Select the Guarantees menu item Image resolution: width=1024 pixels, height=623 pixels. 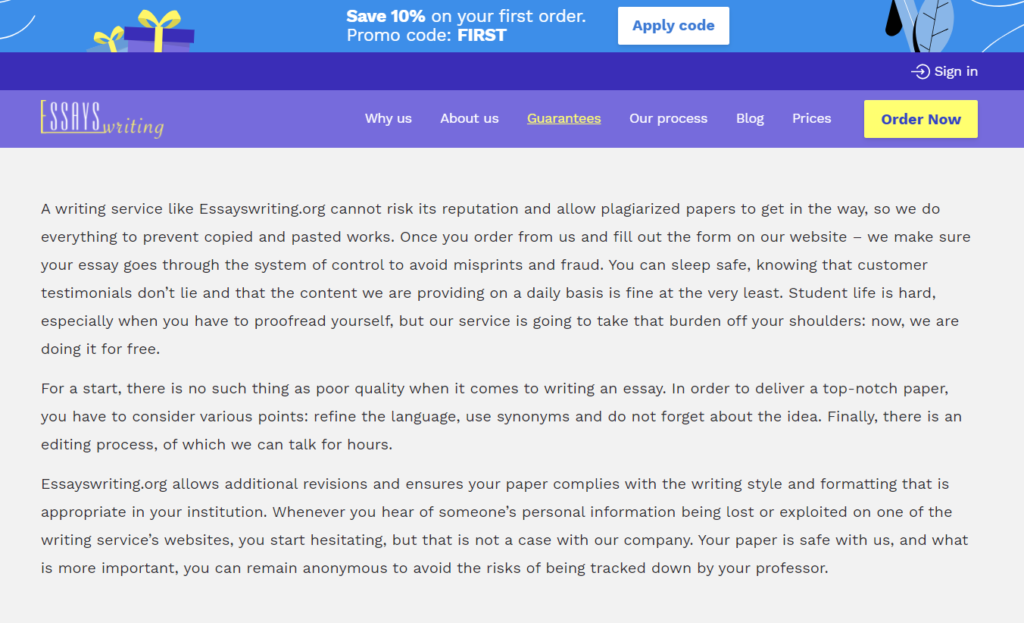point(564,118)
